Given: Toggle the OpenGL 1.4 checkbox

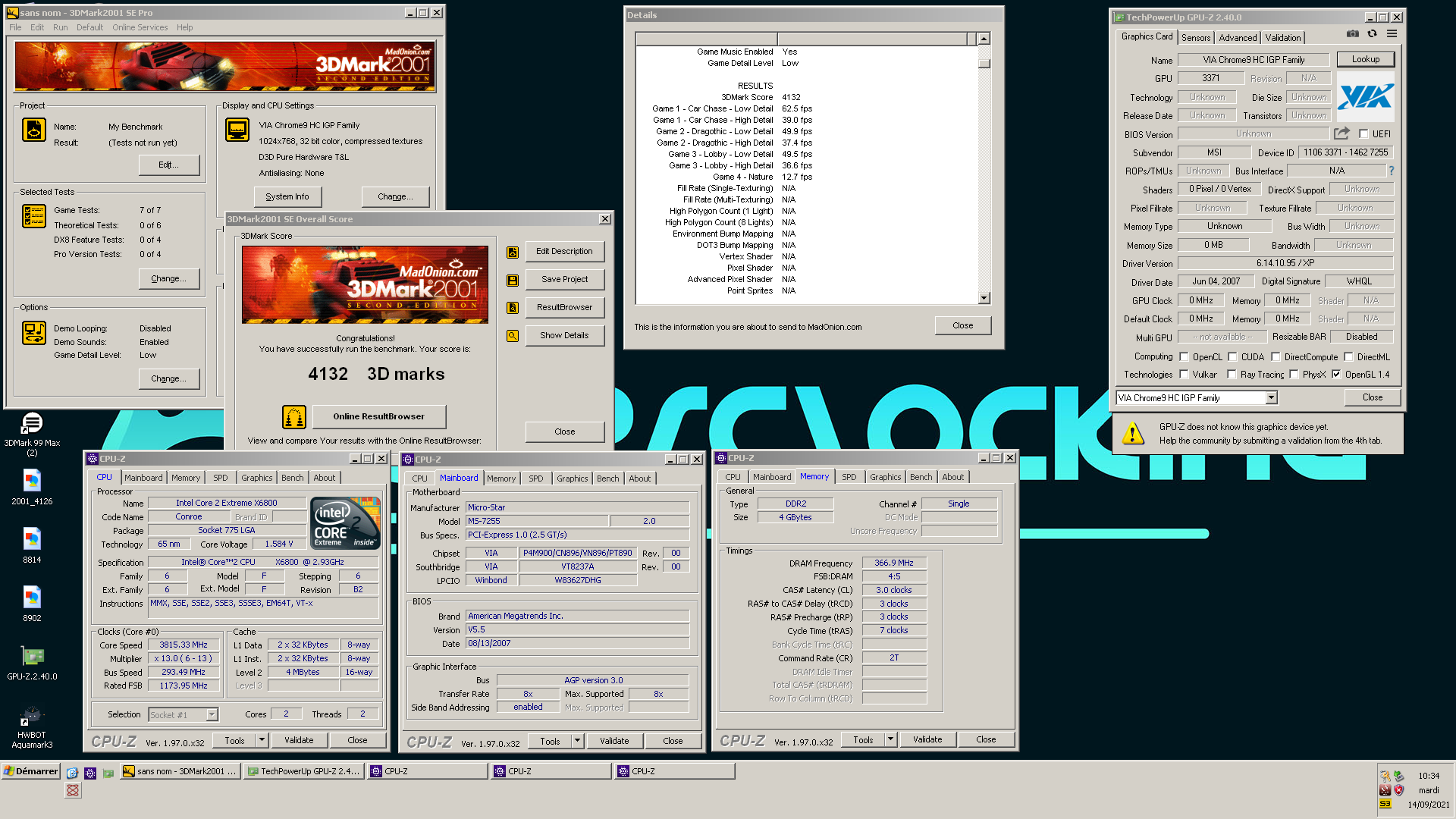Looking at the screenshot, I should click(1336, 375).
